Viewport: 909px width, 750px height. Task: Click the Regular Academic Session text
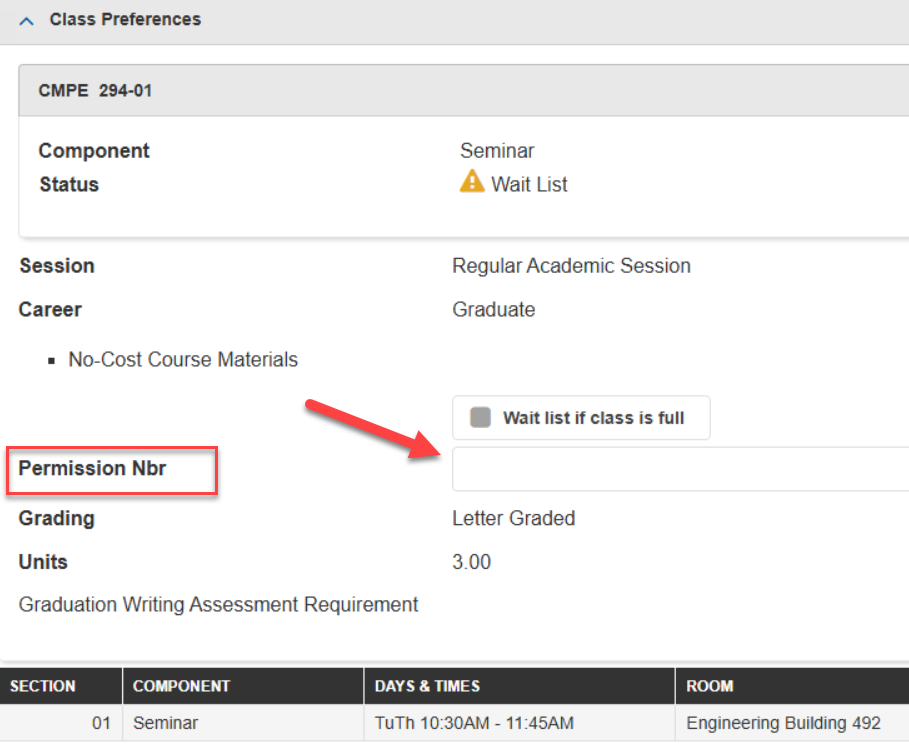[571, 265]
